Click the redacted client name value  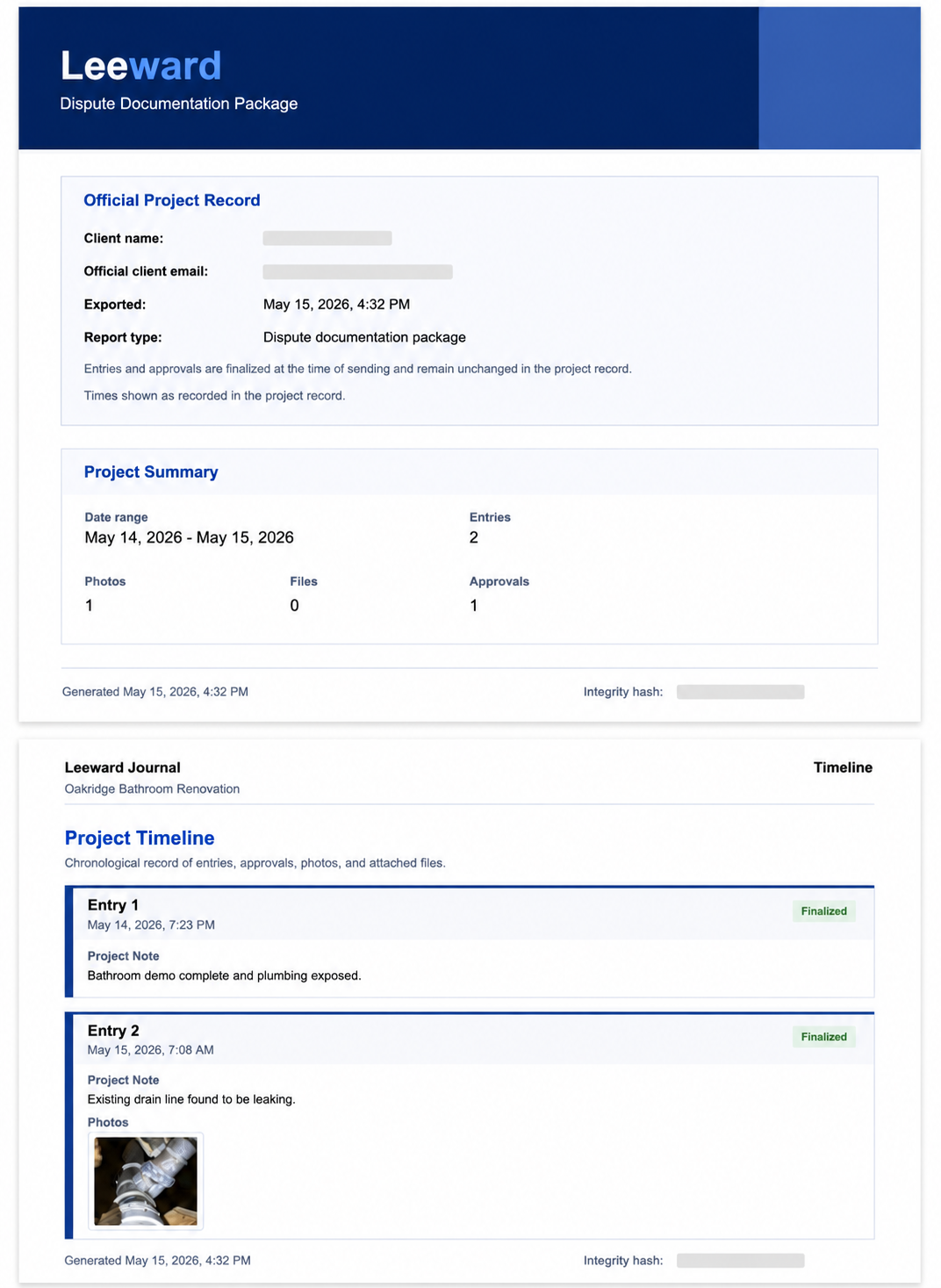click(327, 239)
